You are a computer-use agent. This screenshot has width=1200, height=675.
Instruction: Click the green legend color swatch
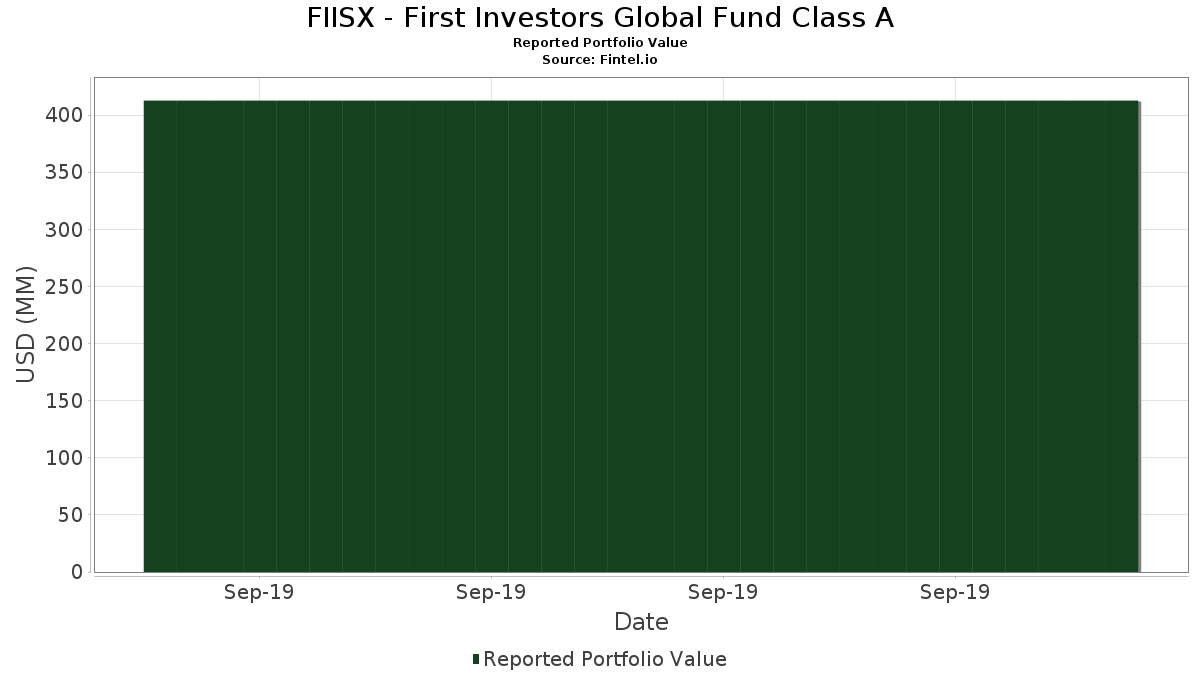tap(476, 659)
